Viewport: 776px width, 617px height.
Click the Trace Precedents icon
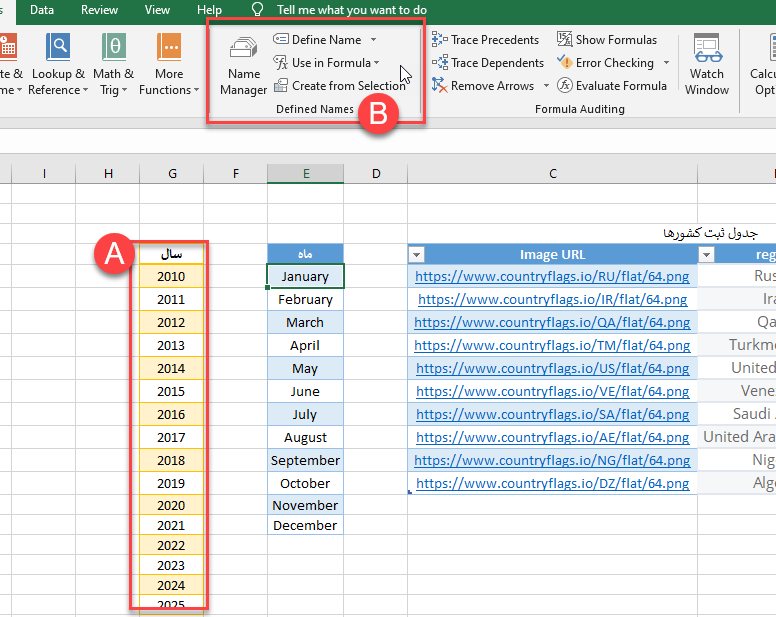(439, 40)
